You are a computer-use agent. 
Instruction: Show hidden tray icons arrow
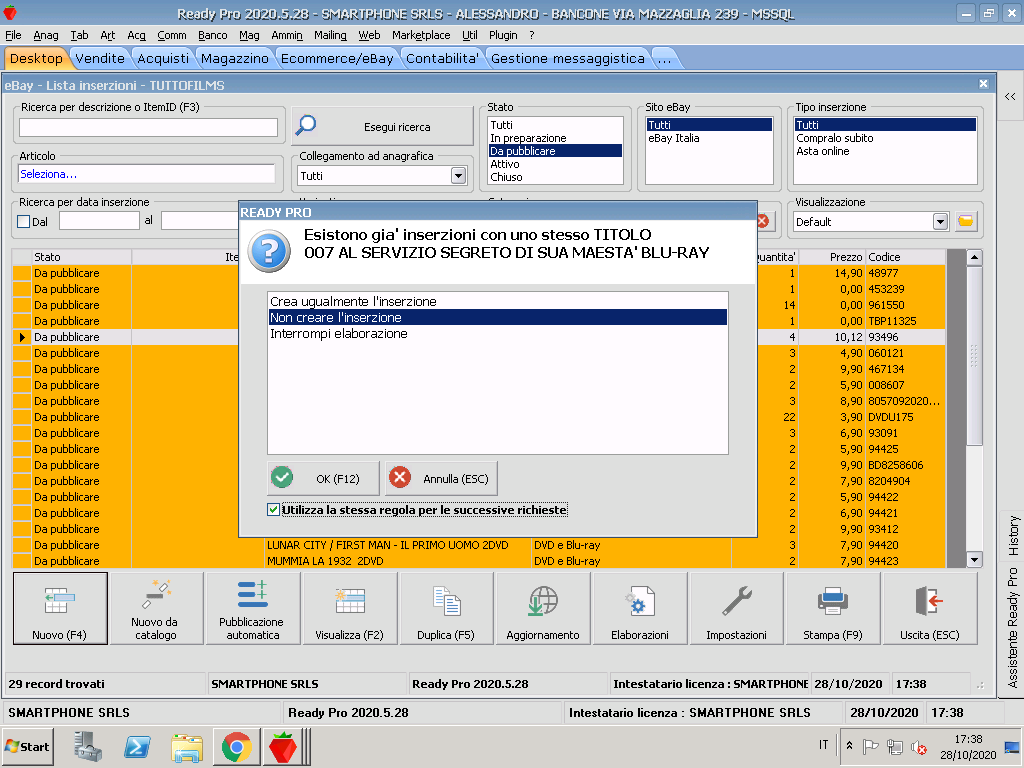[849, 745]
